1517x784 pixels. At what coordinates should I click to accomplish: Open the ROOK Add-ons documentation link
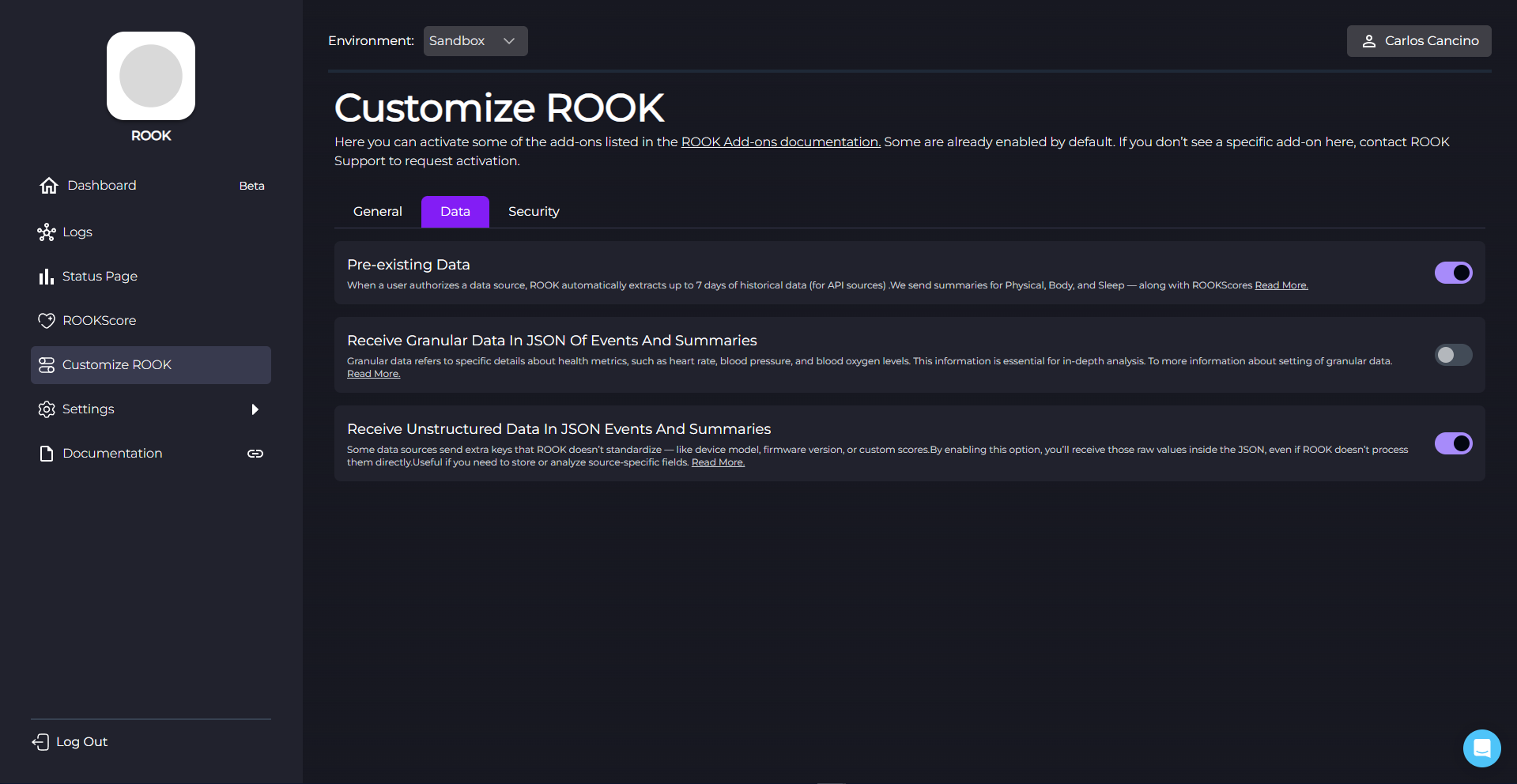(x=780, y=142)
